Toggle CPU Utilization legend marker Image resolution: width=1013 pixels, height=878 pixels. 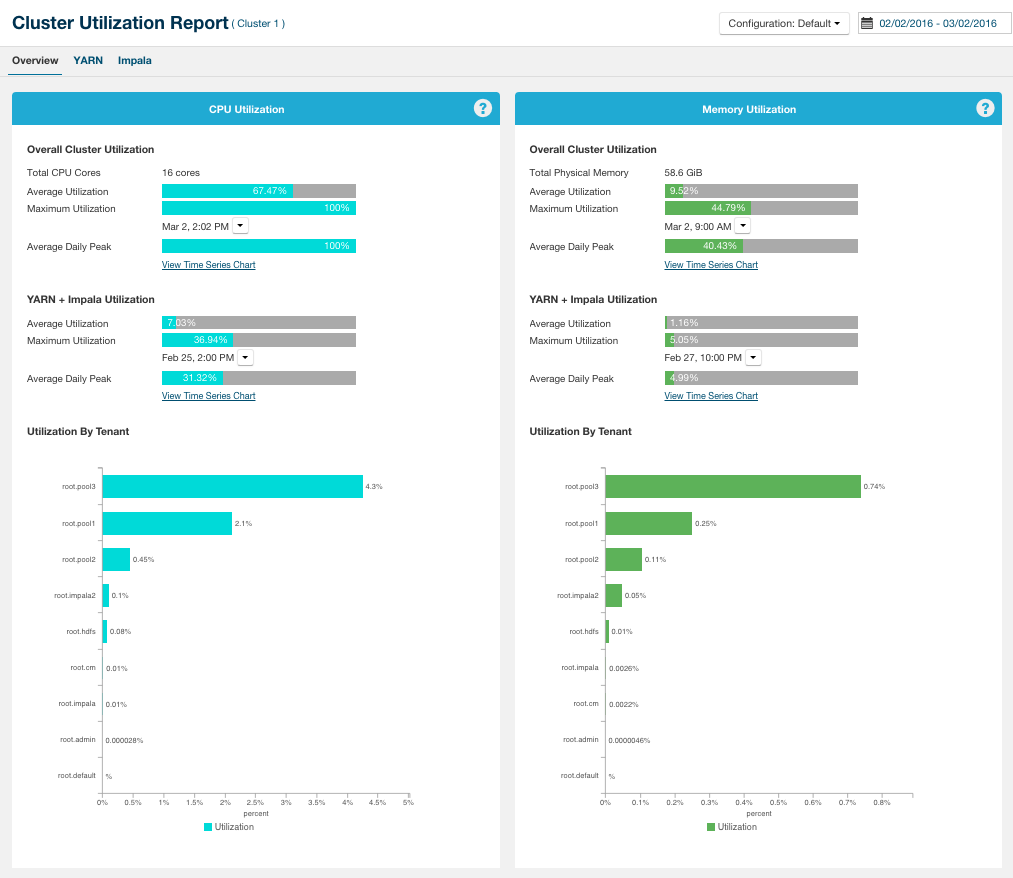coord(208,827)
